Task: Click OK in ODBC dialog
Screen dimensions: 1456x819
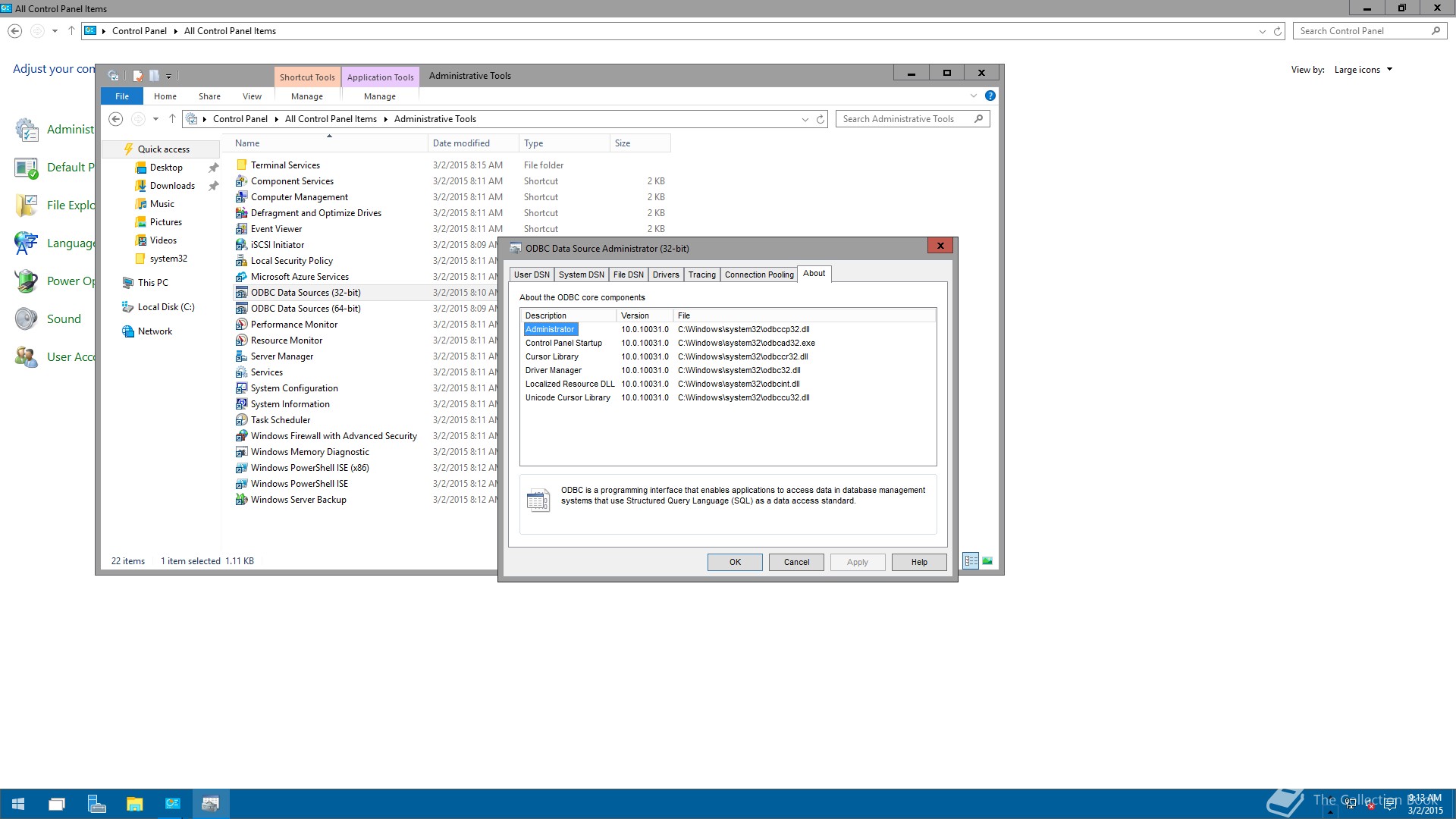Action: [x=735, y=562]
